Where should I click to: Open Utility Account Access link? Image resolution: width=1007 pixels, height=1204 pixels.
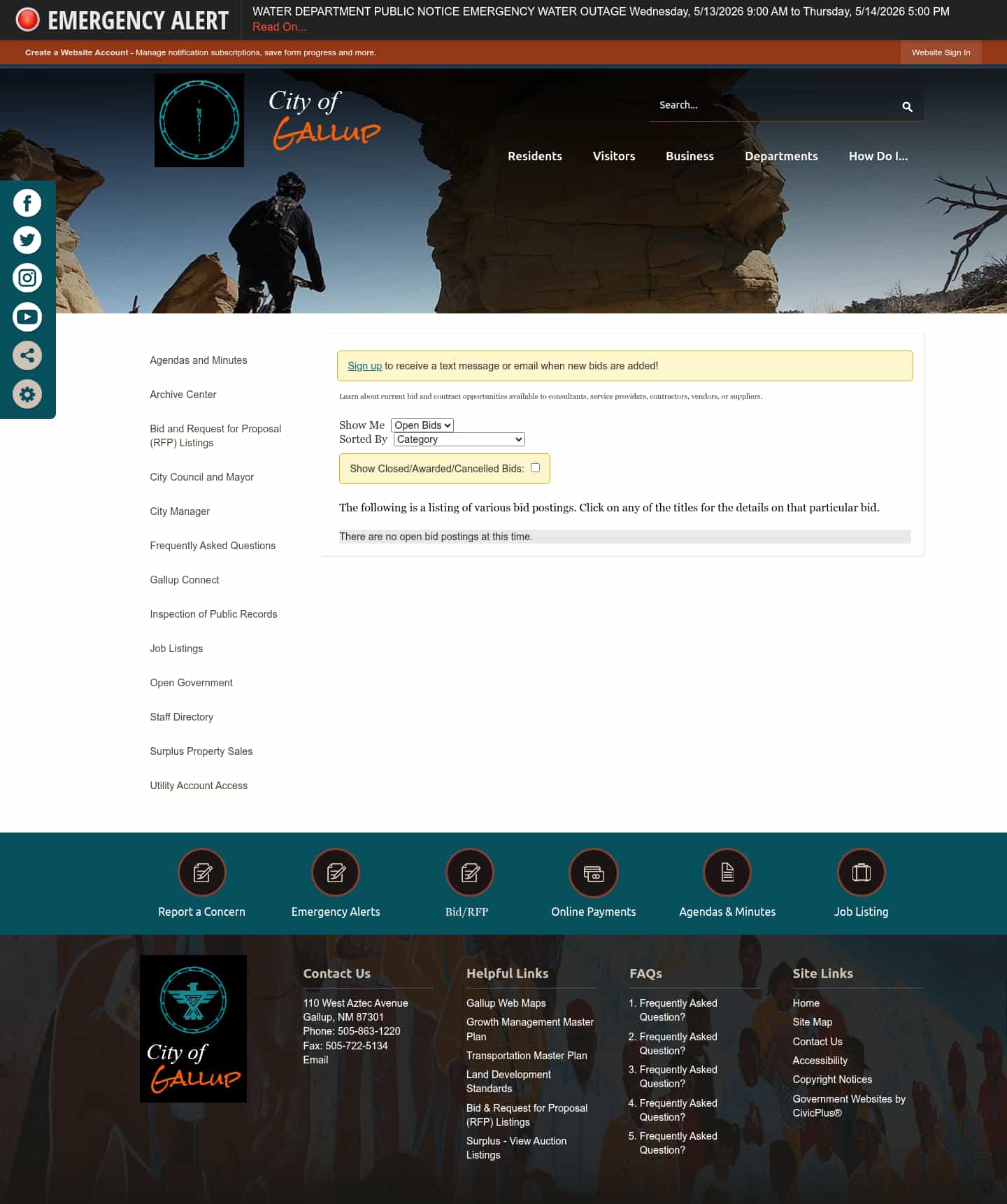[199, 786]
